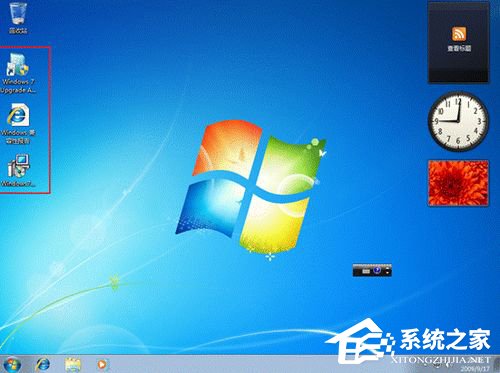Click the blue help icon on language bar
Screen dimensions: 500x373
click(377, 270)
